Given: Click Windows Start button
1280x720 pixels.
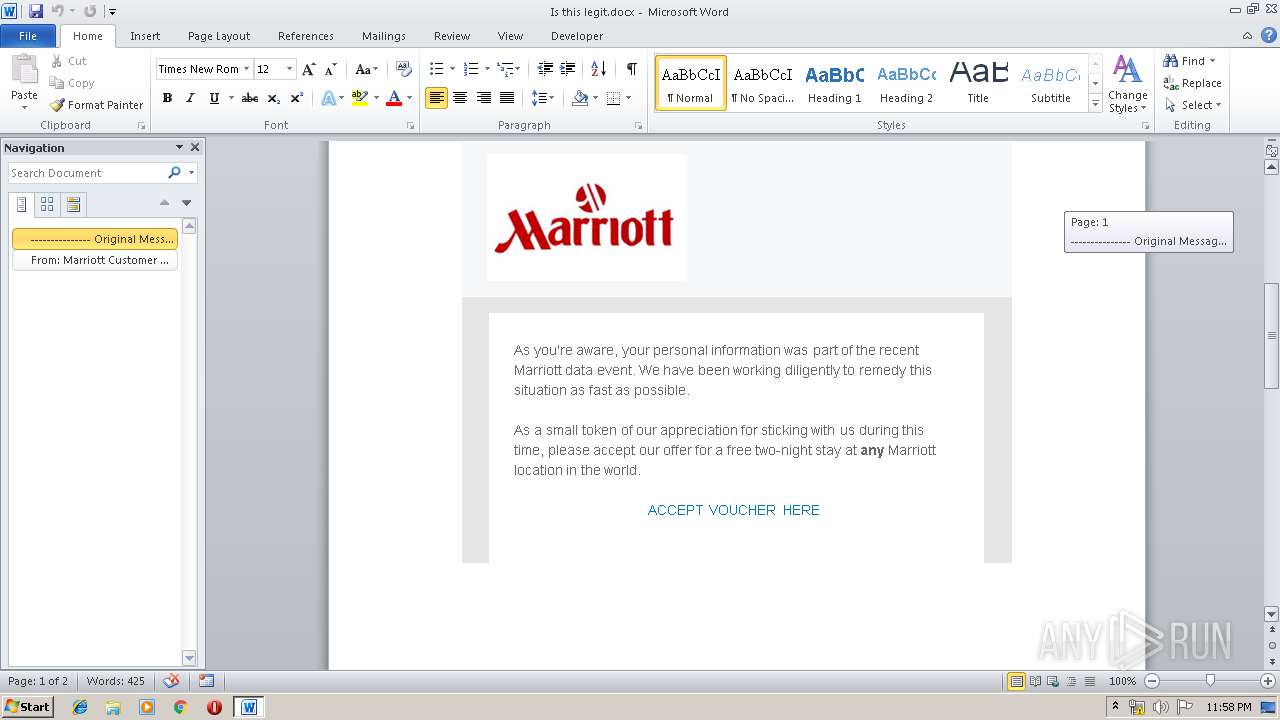Looking at the screenshot, I should [x=27, y=706].
